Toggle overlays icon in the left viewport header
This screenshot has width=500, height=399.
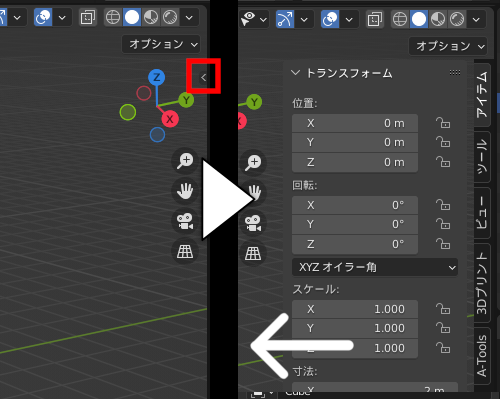click(x=43, y=17)
